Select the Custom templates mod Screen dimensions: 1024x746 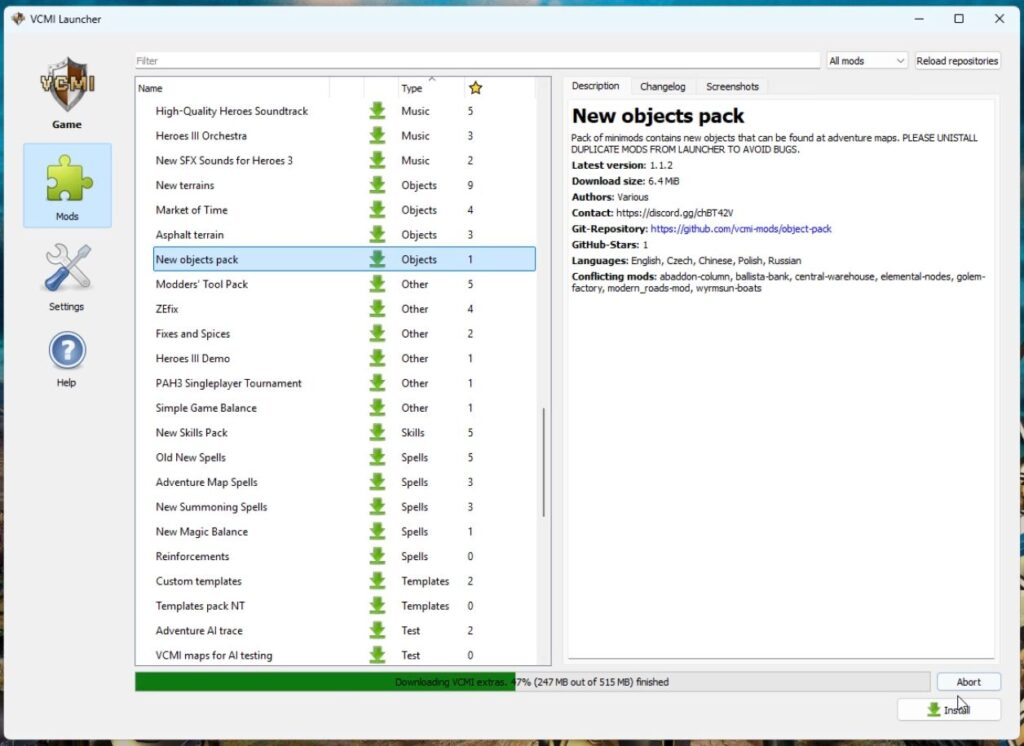[344, 581]
